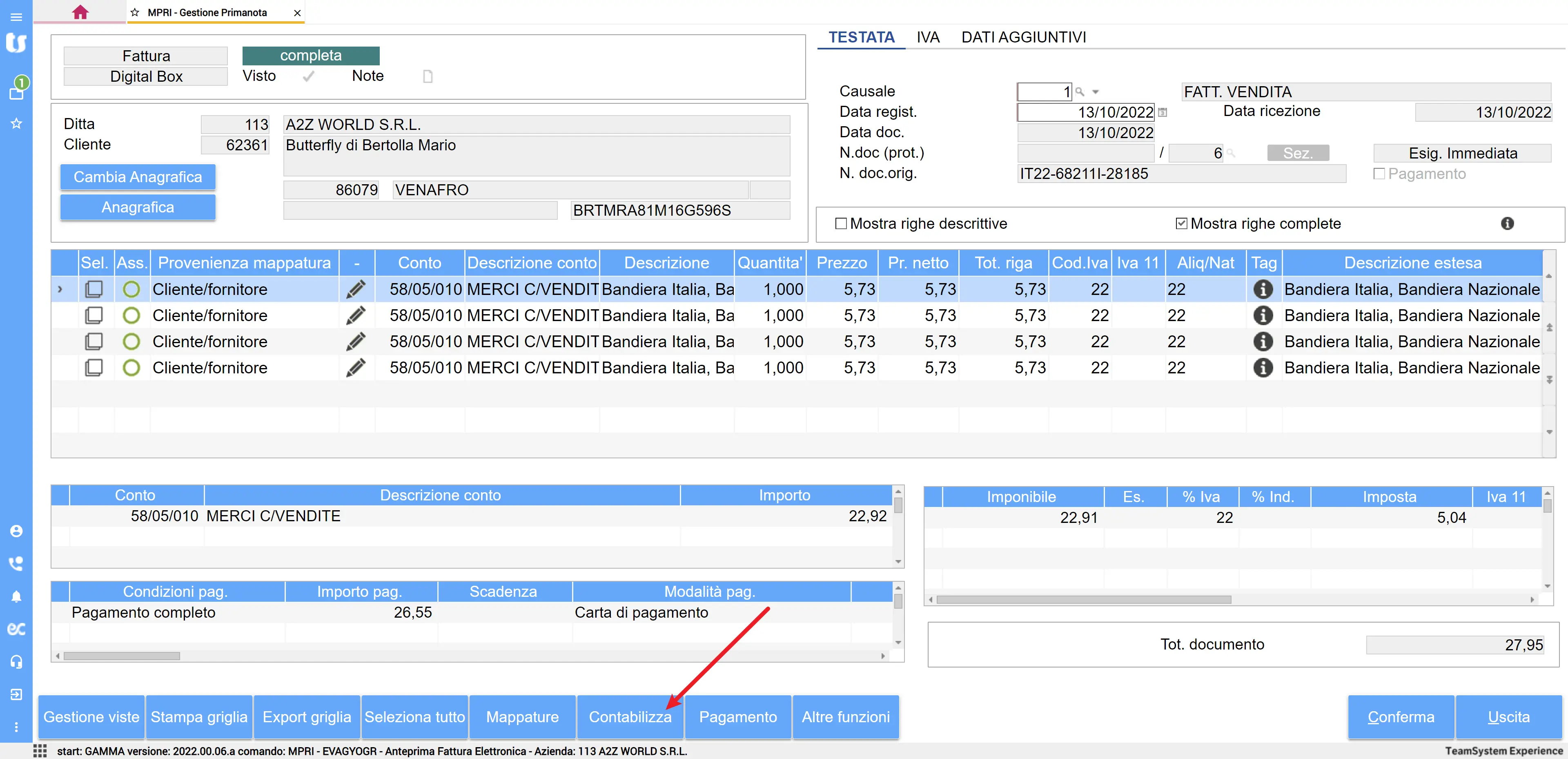This screenshot has width=1568, height=759.
Task: Open info tag icon in second row
Action: coord(1263,315)
